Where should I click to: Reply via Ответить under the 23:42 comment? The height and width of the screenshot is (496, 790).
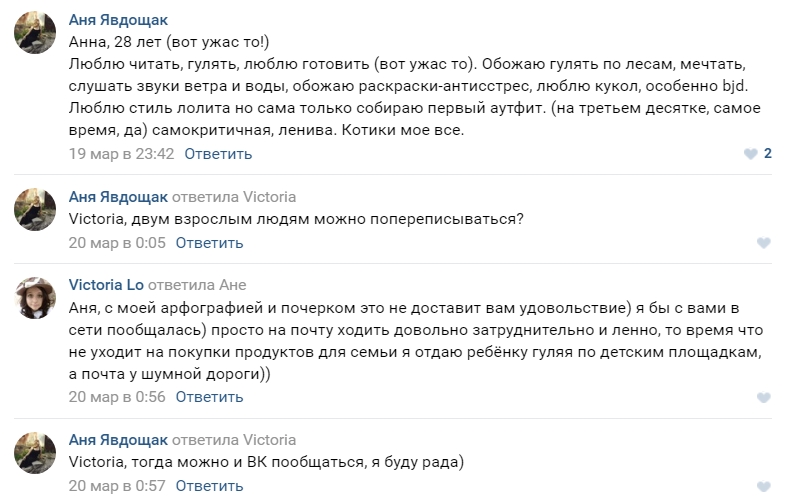click(x=218, y=154)
